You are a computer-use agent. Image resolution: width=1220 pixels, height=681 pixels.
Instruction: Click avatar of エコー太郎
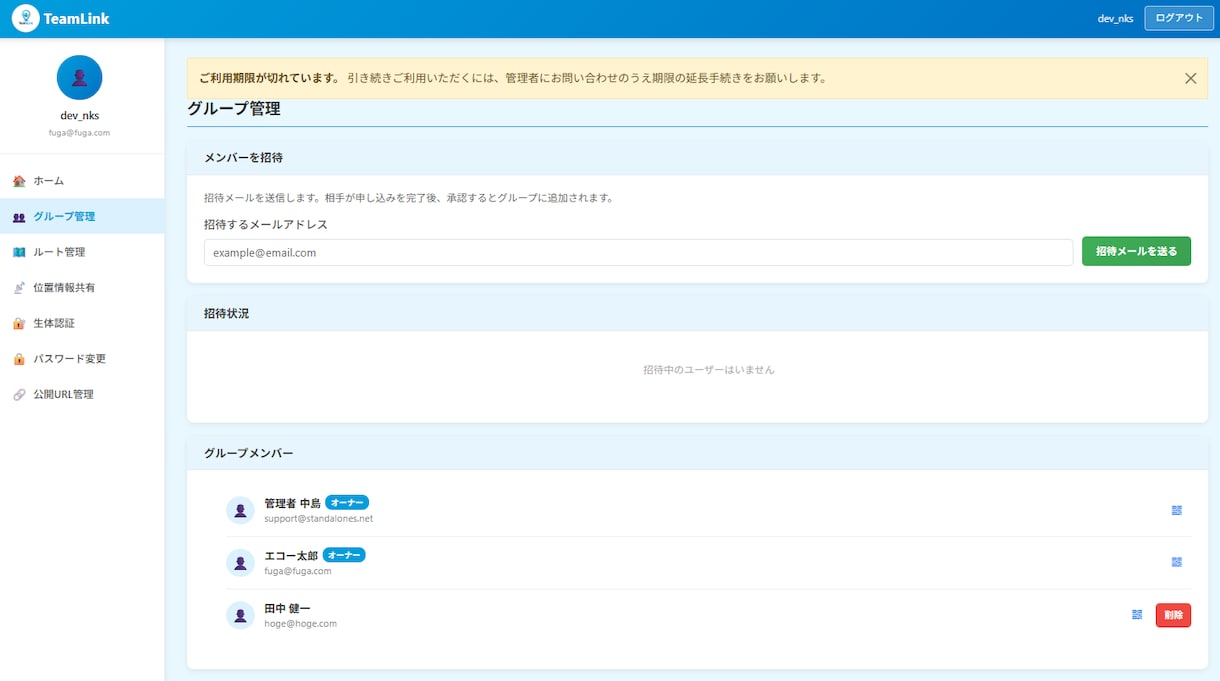click(x=240, y=563)
